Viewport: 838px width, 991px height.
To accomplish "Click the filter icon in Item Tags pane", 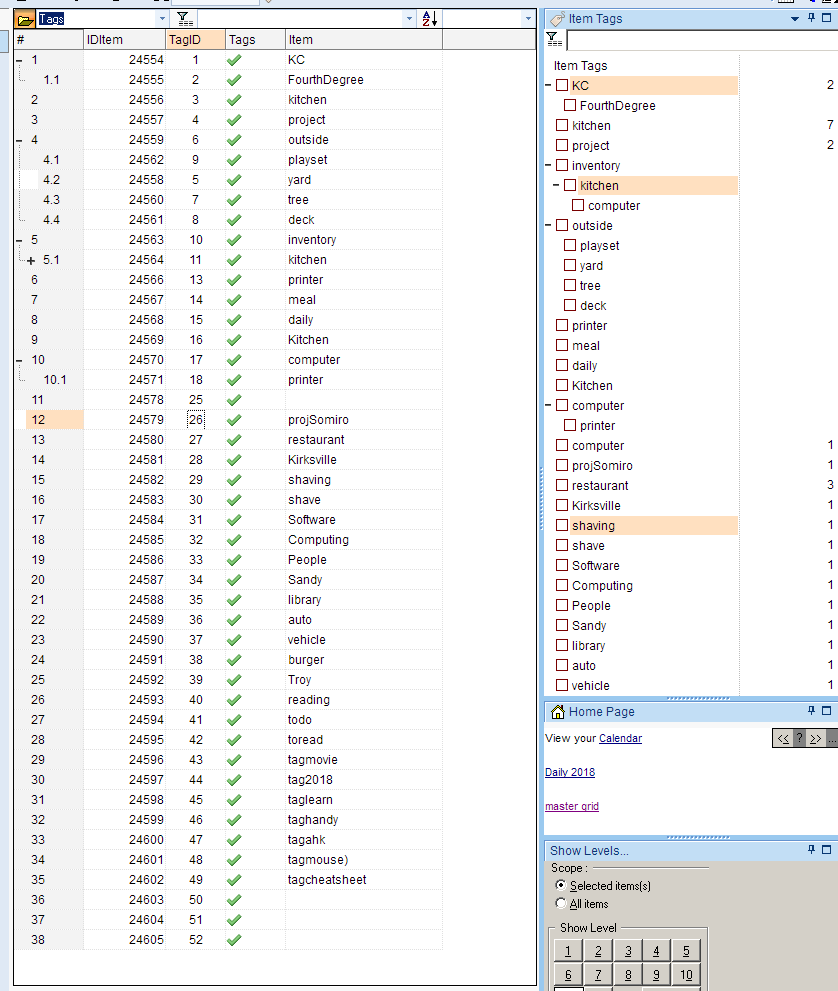I will click(x=554, y=40).
